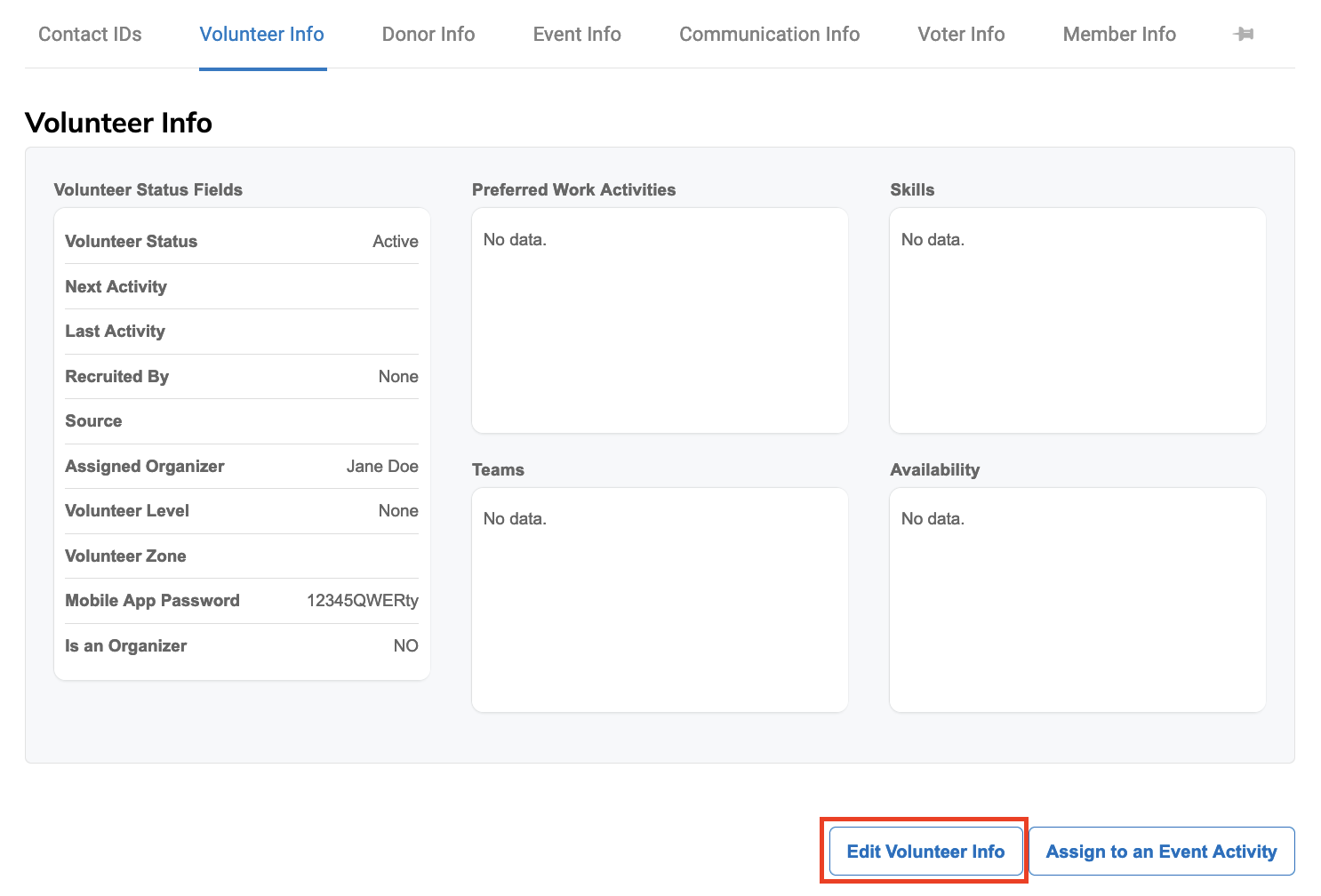View the Voter Info tab

pyautogui.click(x=961, y=34)
